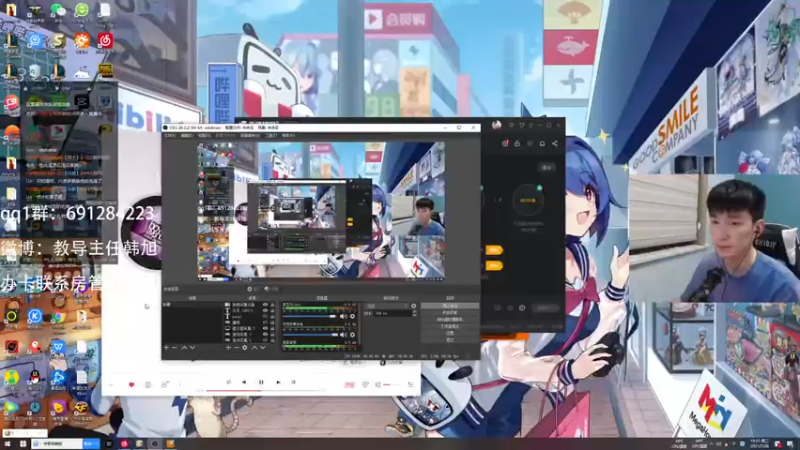
Task: Collapse music player with chevron-down icon
Action: (x=111, y=384)
